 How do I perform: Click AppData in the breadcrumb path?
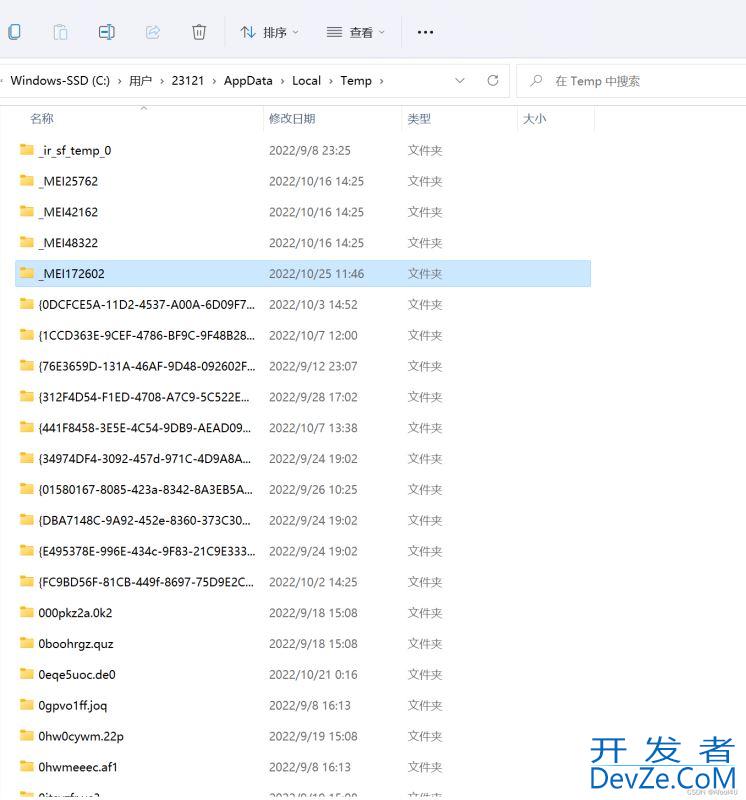(248, 81)
